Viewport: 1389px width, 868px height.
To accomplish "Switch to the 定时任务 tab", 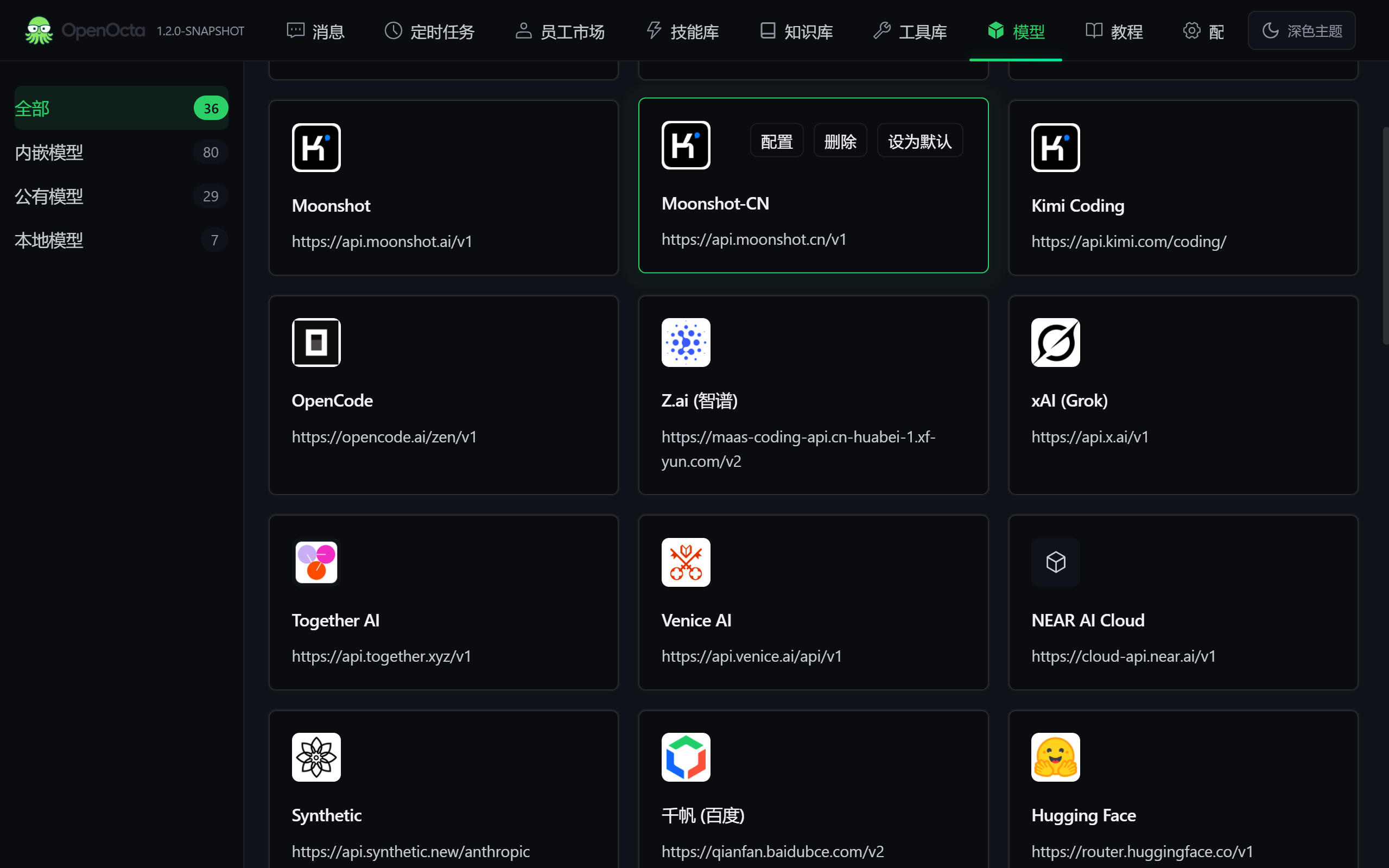I will (x=429, y=31).
